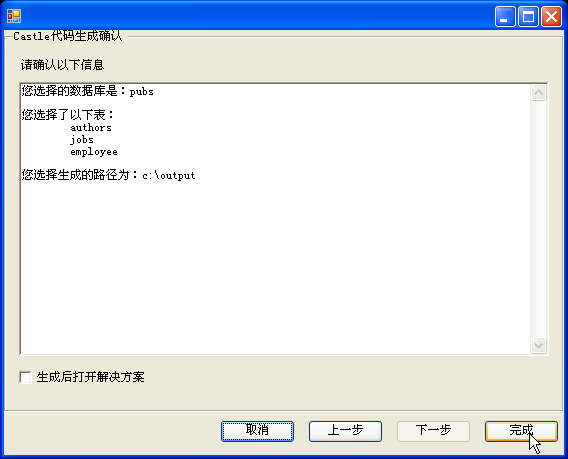This screenshot has width=568, height=459.
Task: Click the greyed-out 下一步 button
Action: (433, 431)
